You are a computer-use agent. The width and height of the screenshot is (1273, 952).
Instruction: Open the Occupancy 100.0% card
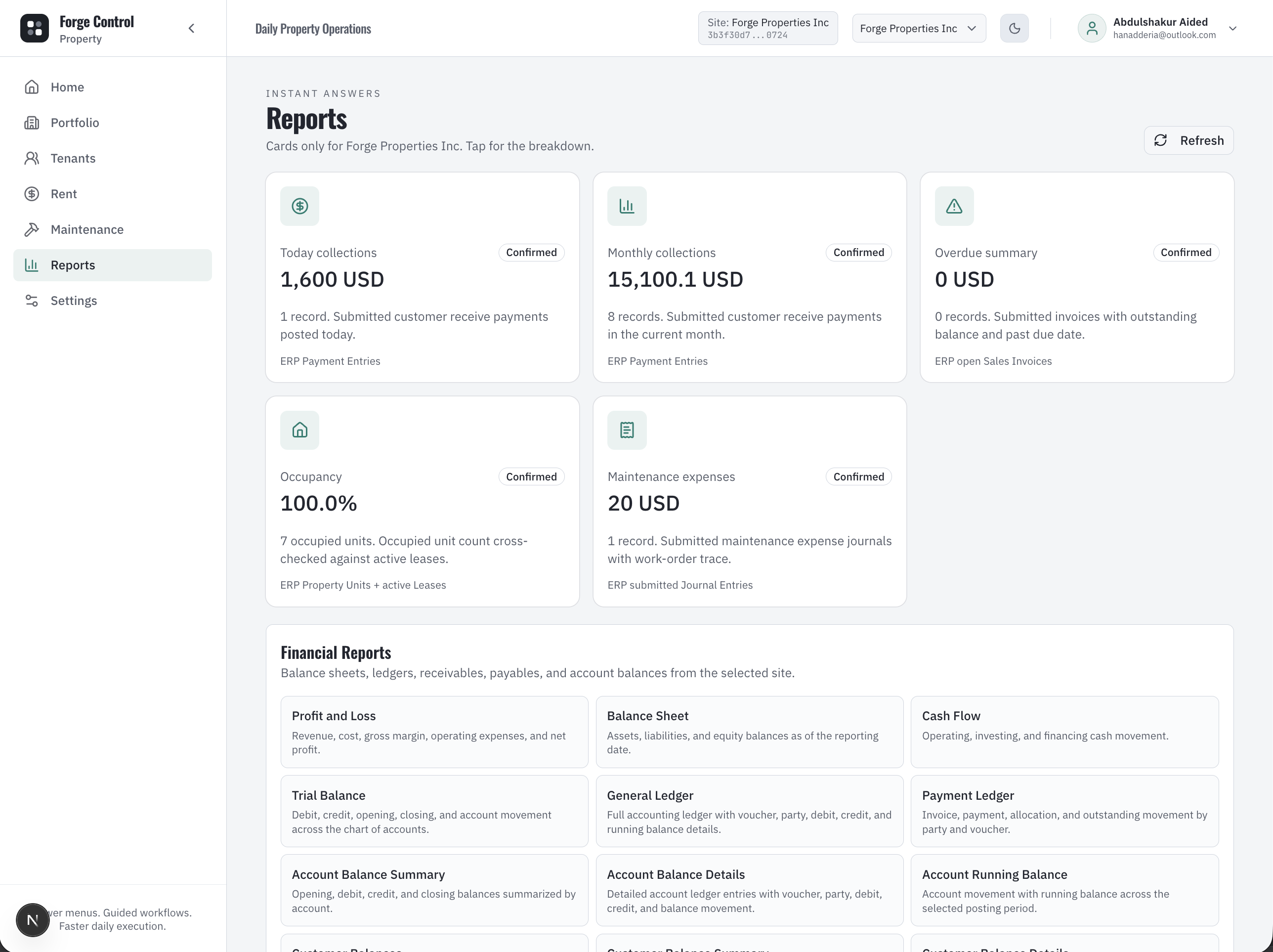point(423,501)
